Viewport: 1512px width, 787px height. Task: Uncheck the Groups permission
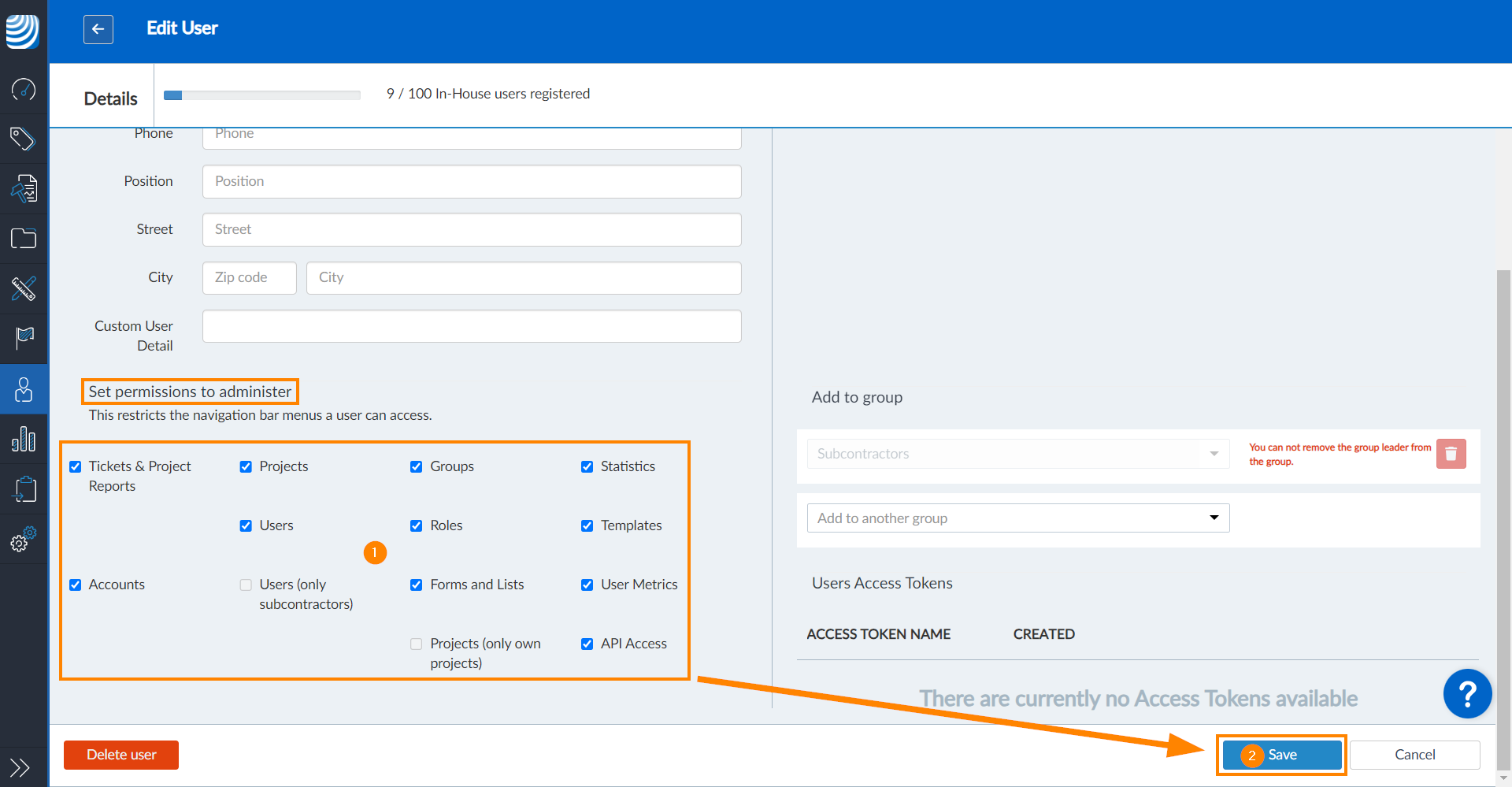point(417,466)
